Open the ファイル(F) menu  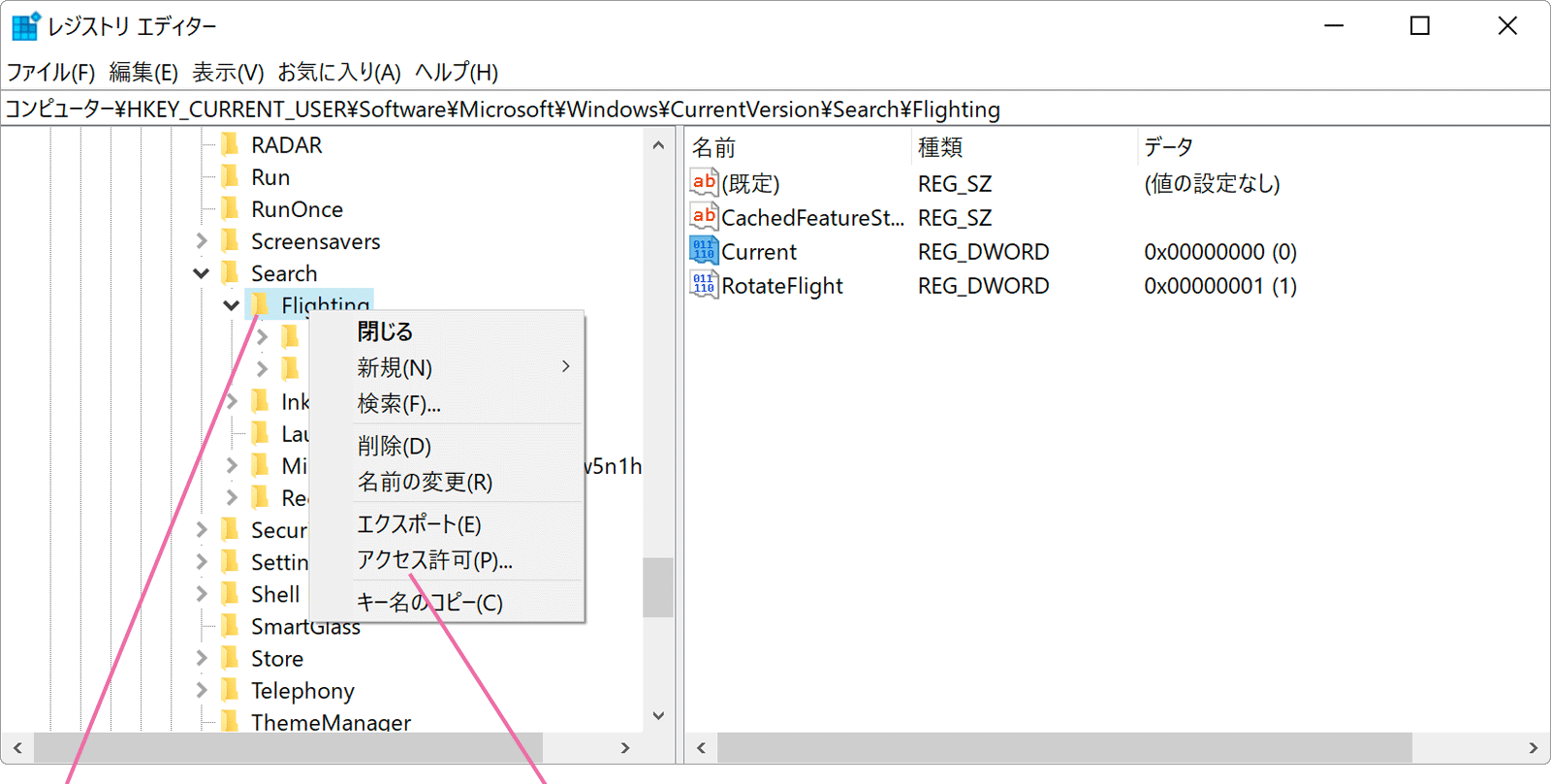click(51, 73)
